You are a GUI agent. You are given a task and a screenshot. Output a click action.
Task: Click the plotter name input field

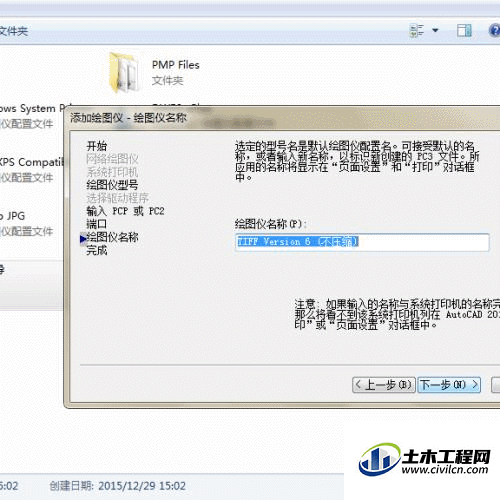362,242
